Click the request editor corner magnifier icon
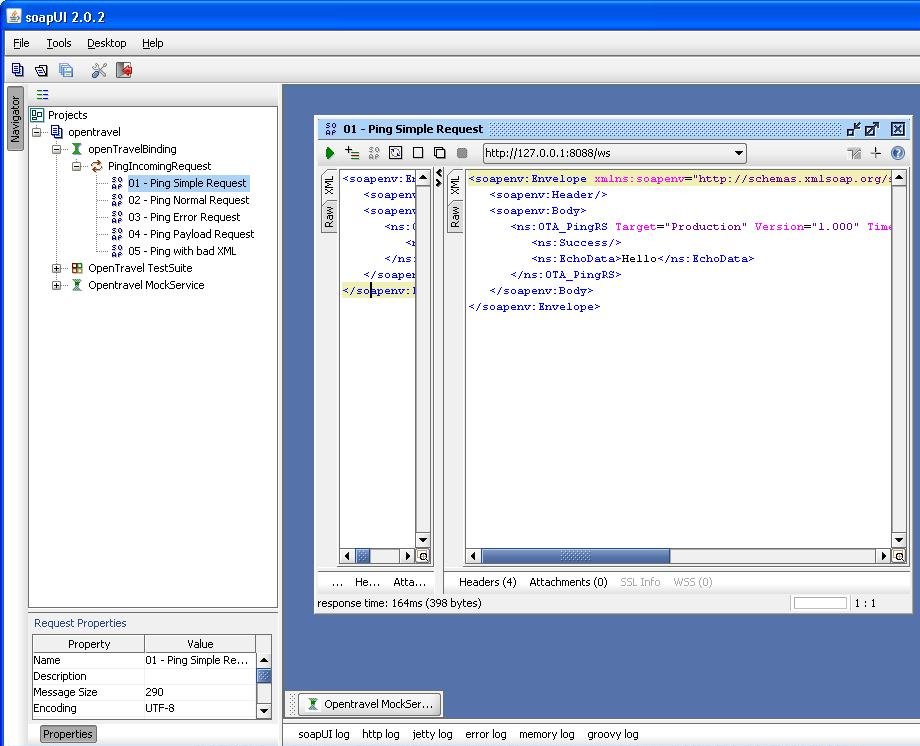The height and width of the screenshot is (746, 920). (x=423, y=555)
